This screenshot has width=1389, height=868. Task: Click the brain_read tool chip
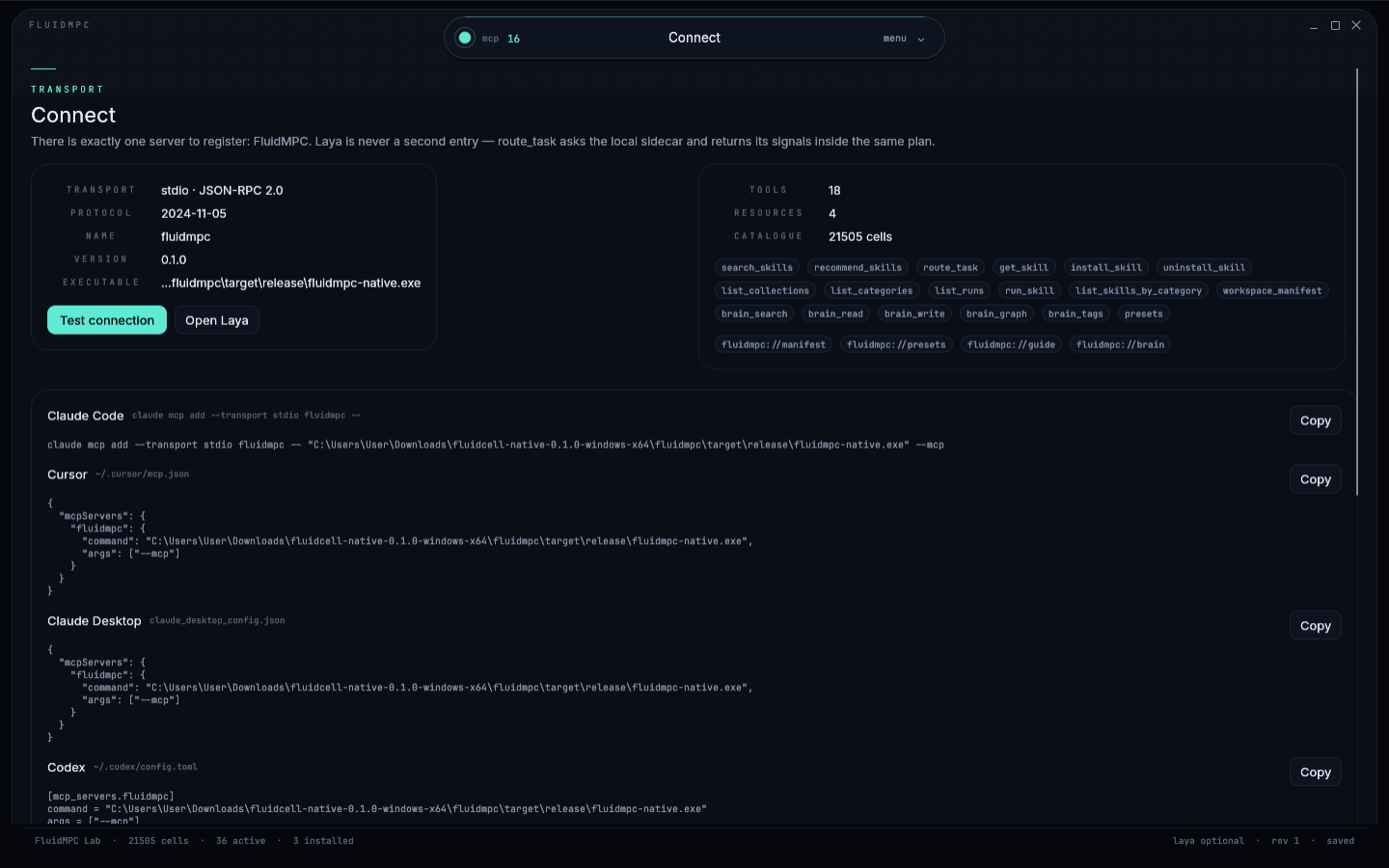pos(836,314)
